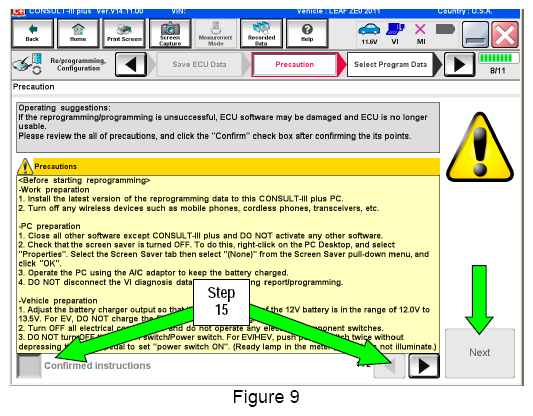Click the '-PC preparation' heading
The image size is (533, 416).
pyautogui.click(x=50, y=226)
